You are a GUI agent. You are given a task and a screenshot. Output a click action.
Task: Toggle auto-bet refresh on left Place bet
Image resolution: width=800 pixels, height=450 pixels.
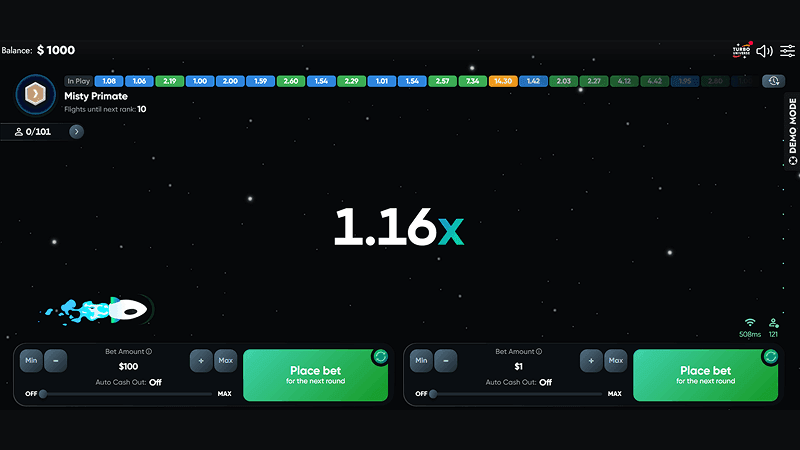click(380, 356)
